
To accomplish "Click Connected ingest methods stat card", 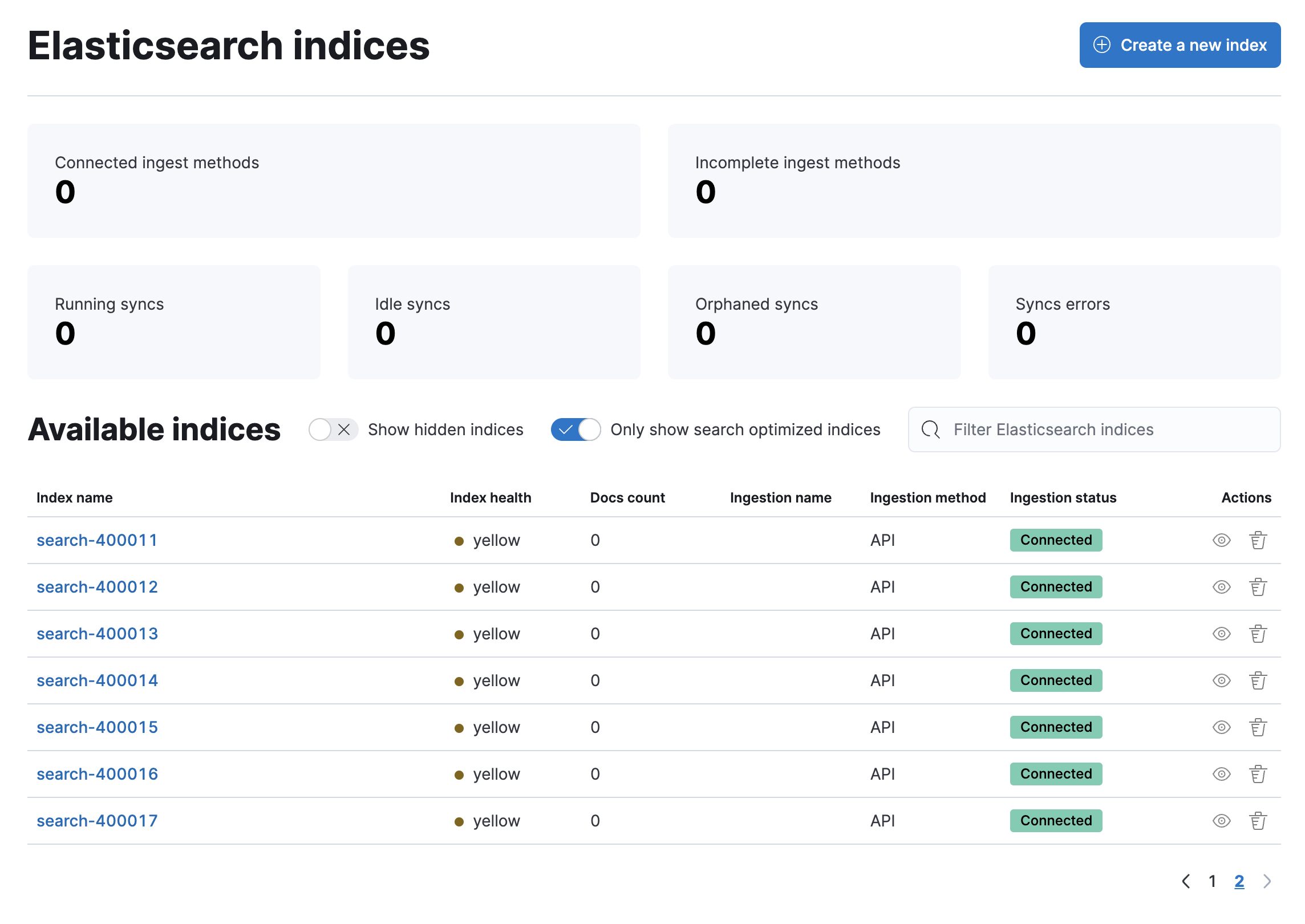I will point(334,181).
